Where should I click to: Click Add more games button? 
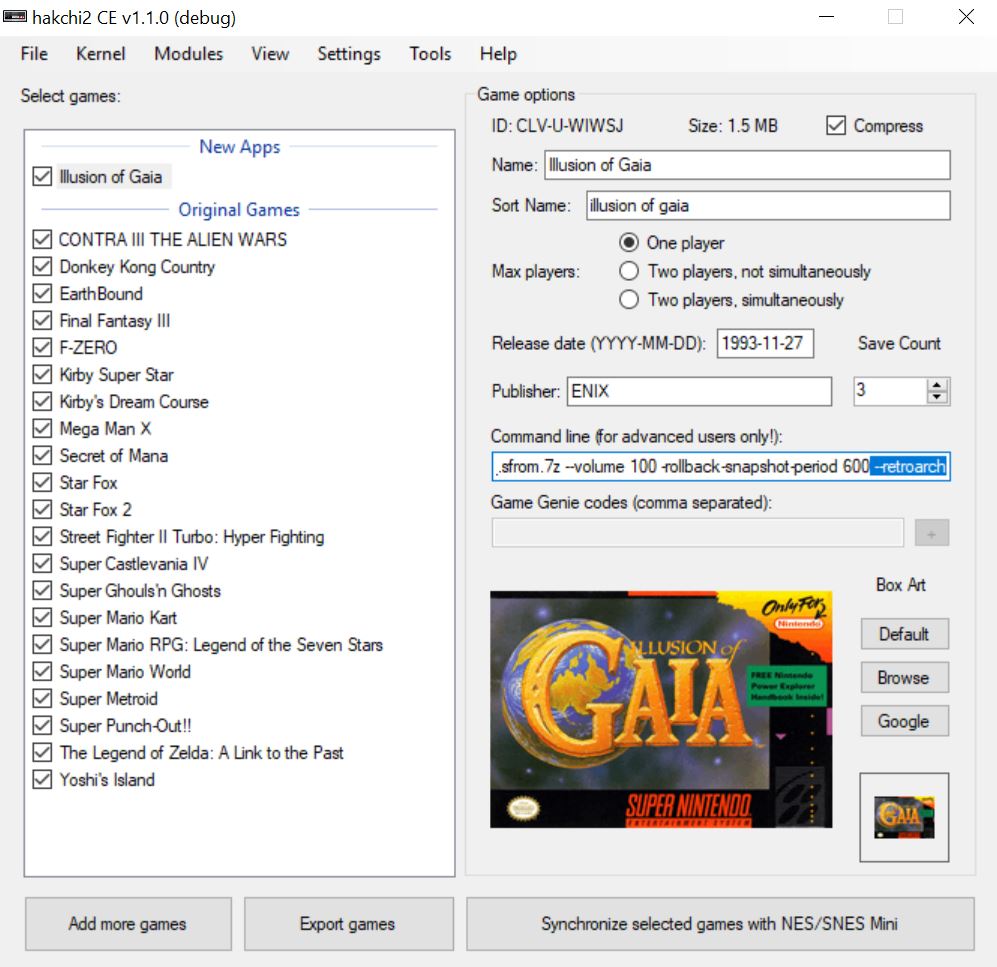pos(128,924)
